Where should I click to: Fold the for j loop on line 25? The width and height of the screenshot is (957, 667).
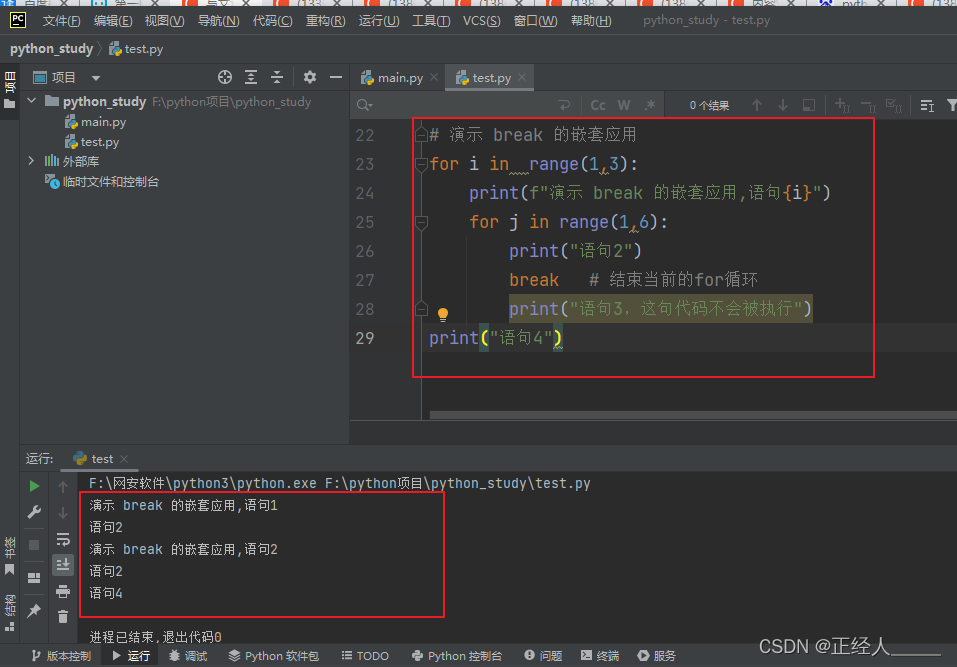point(421,222)
